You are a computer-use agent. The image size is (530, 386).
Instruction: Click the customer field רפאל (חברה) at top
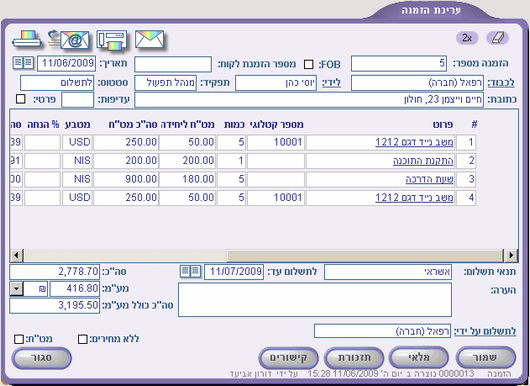click(x=417, y=83)
